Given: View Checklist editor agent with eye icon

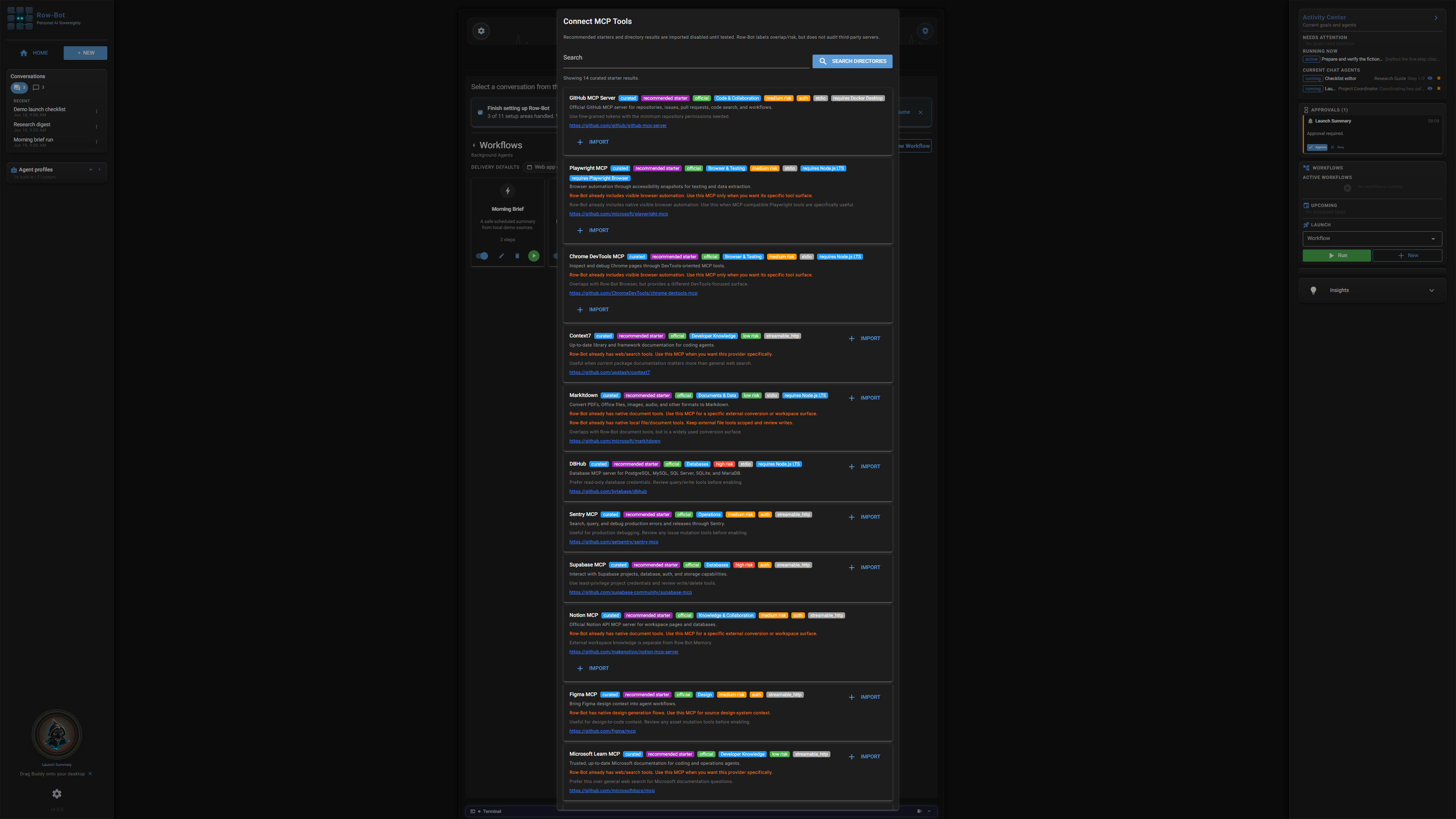Looking at the screenshot, I should [1430, 78].
